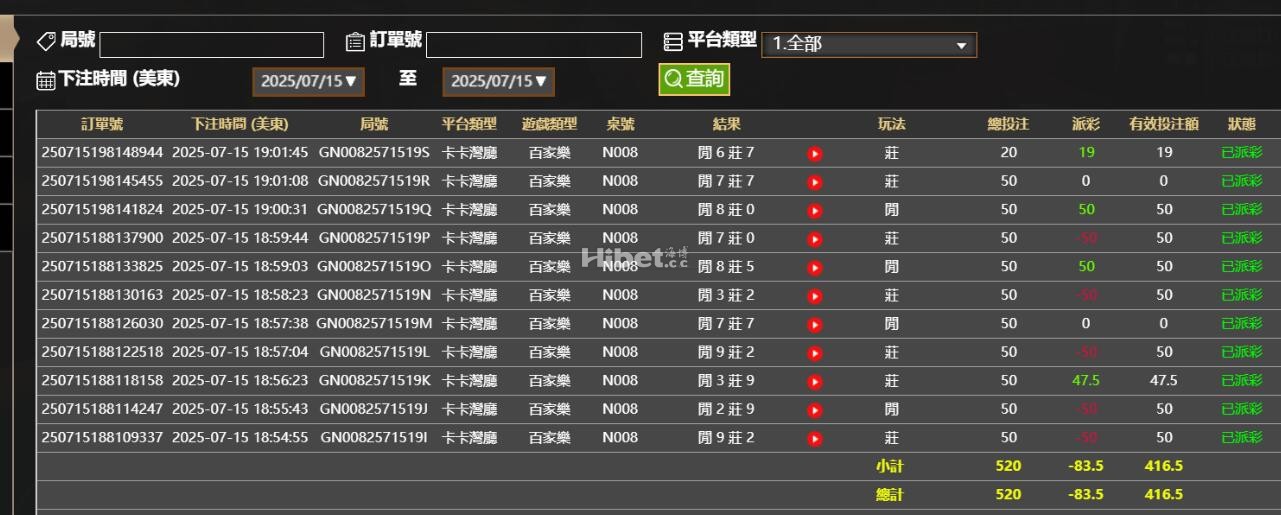Click the 遊戲類型 column header
Viewport: 1281px width, 515px height.
[549, 125]
